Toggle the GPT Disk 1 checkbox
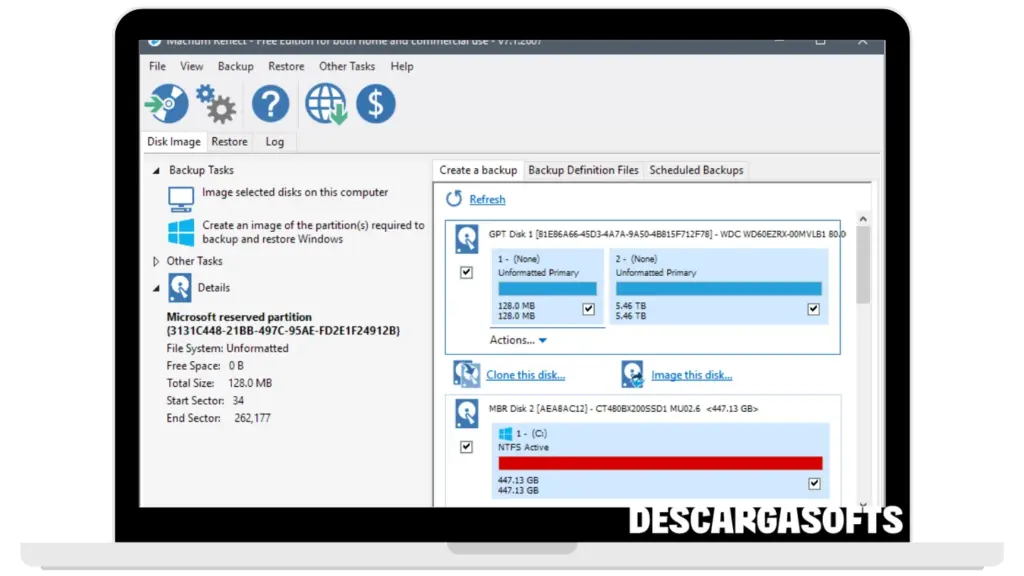The height and width of the screenshot is (576, 1024). [x=466, y=273]
